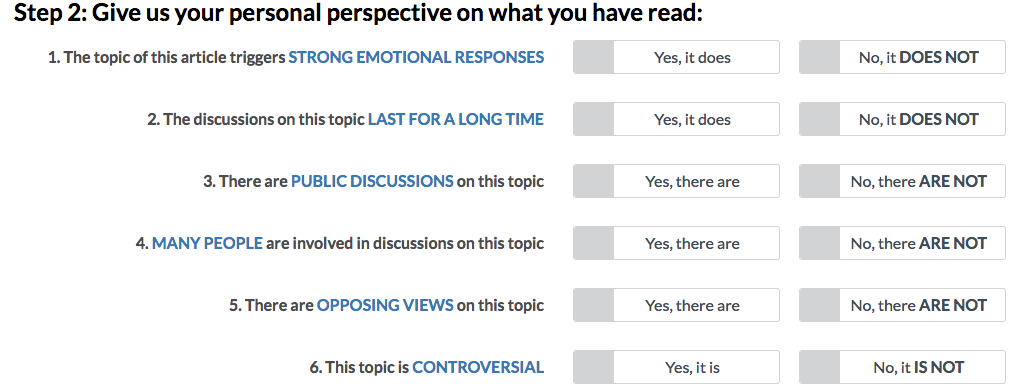Select 'Yes, it is' for controversial topic
Viewport: 1011px width, 387px height.
click(676, 367)
